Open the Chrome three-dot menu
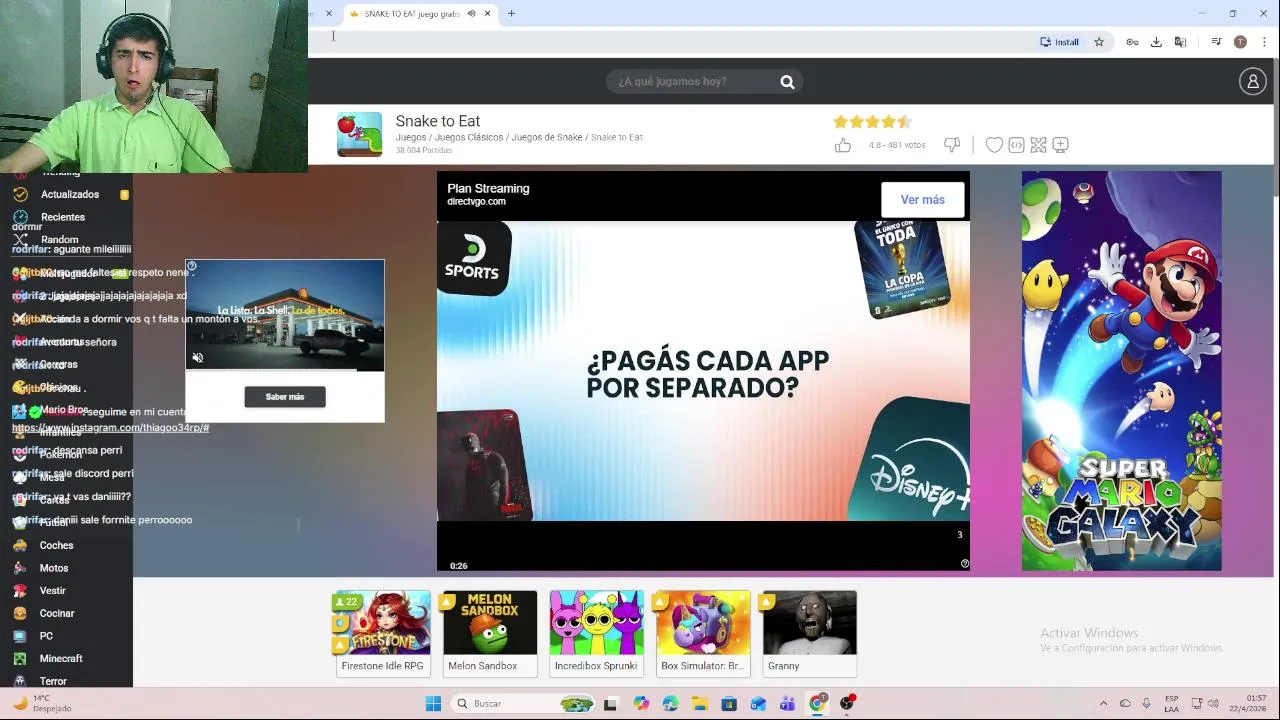 click(1264, 42)
